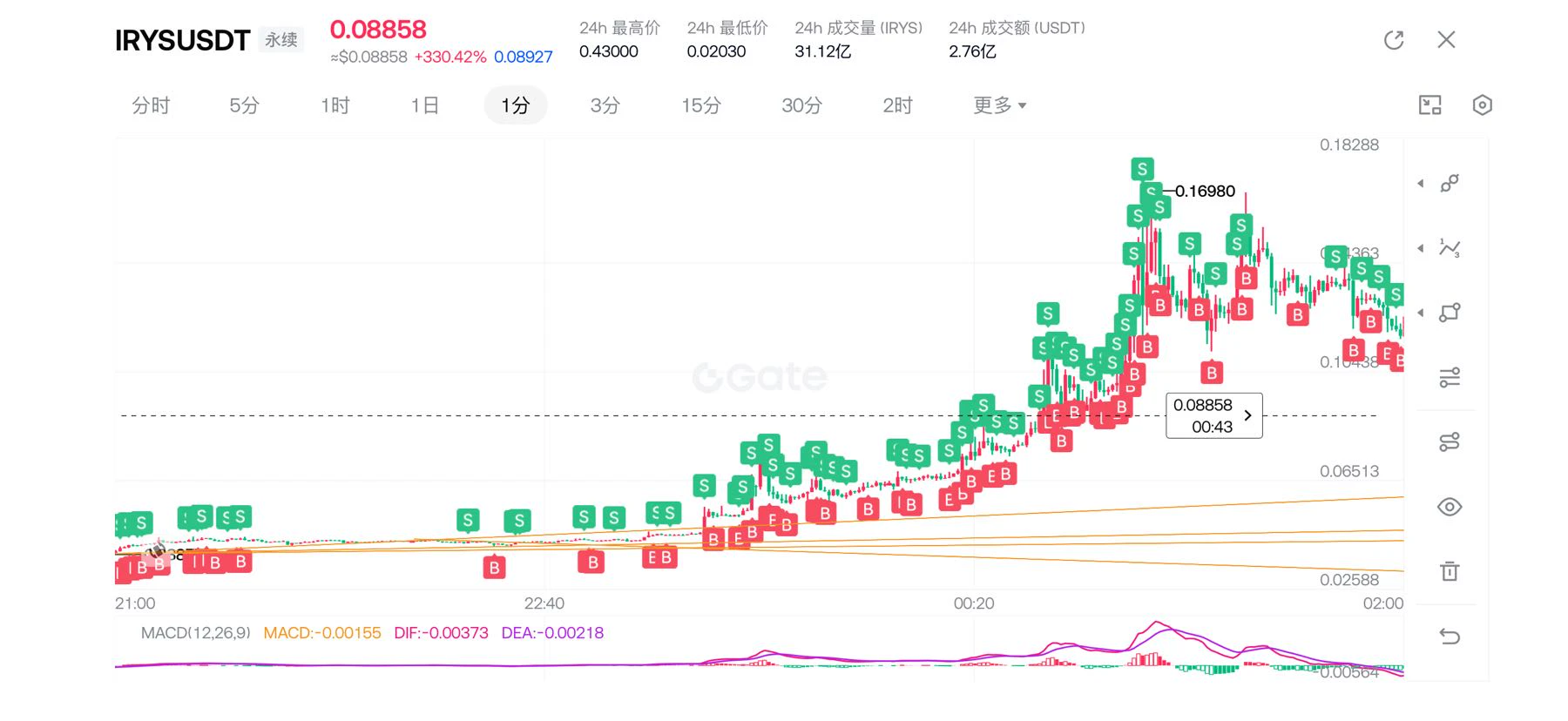1568x721 pixels.
Task: Click the 0.08927 mark price value
Action: (524, 57)
